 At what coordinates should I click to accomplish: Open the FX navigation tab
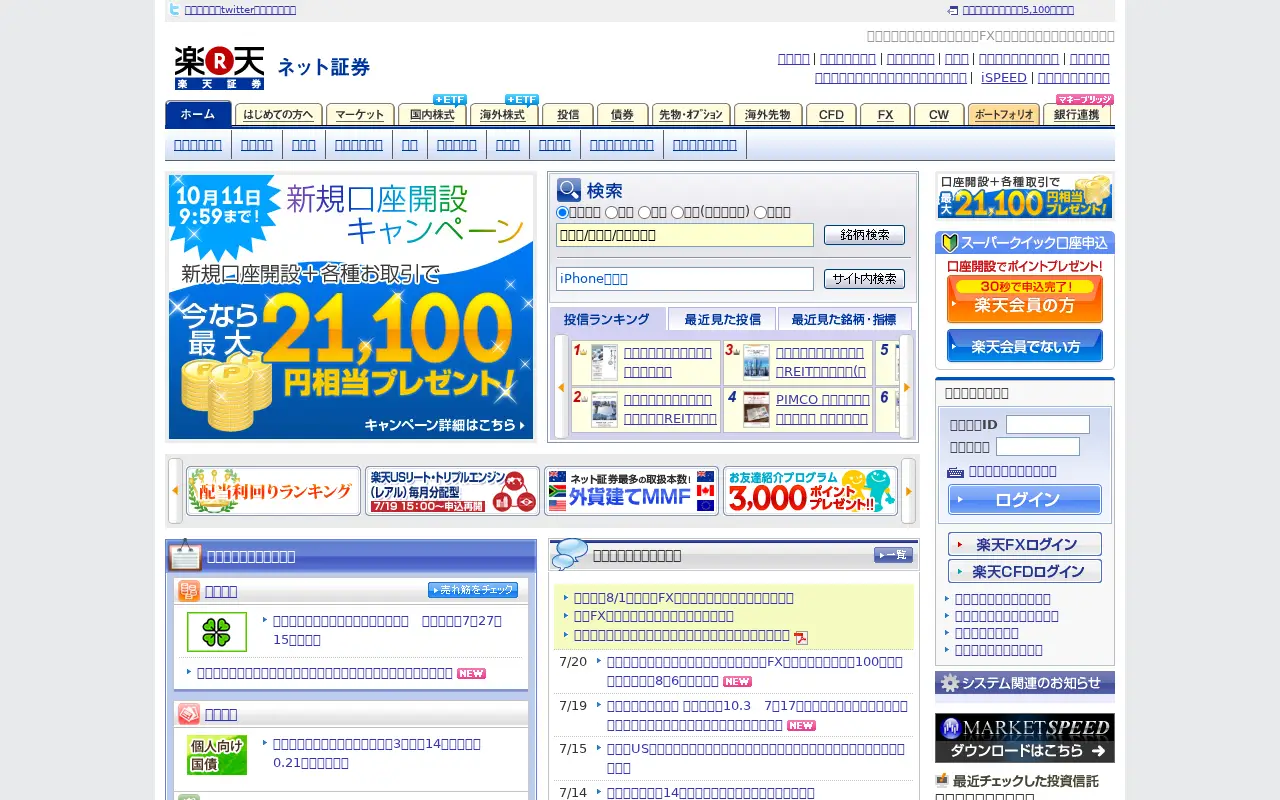point(885,114)
